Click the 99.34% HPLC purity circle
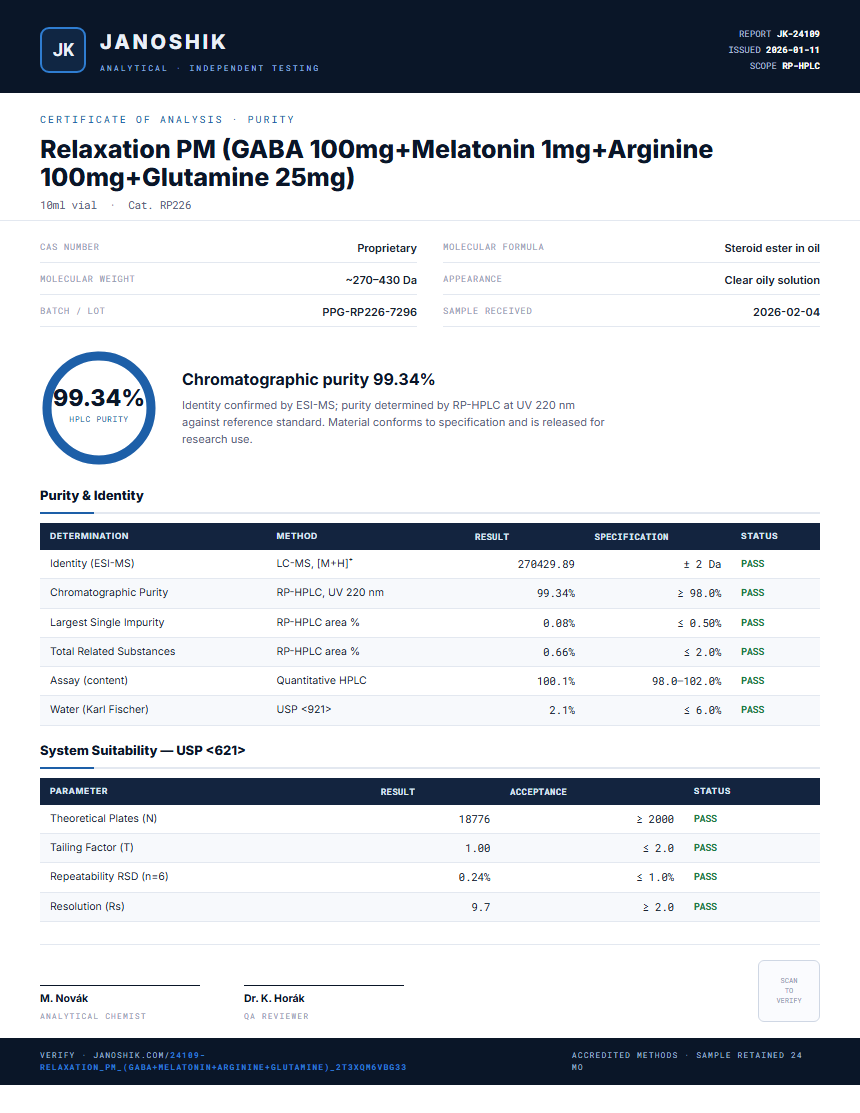This screenshot has width=860, height=1113. 99,407
